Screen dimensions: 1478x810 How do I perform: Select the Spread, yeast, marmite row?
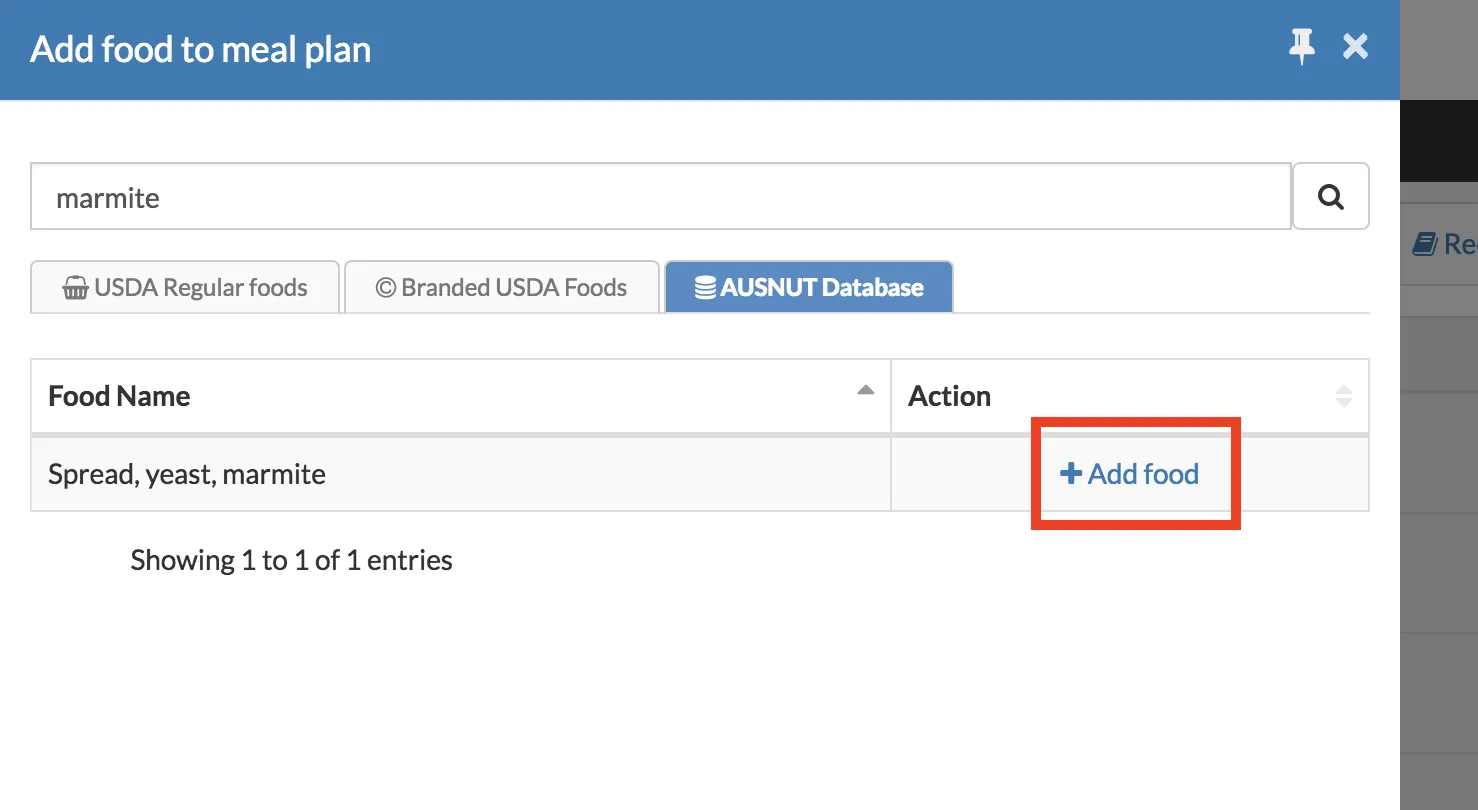187,474
